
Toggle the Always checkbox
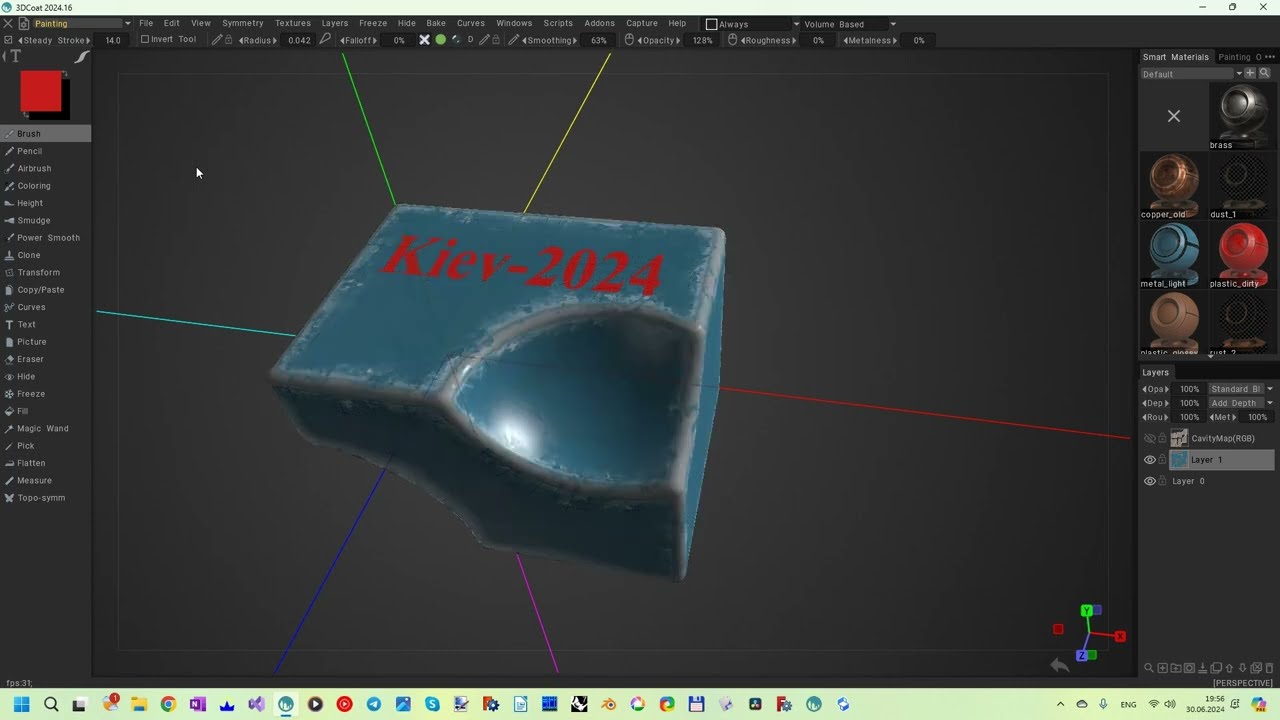pos(711,24)
